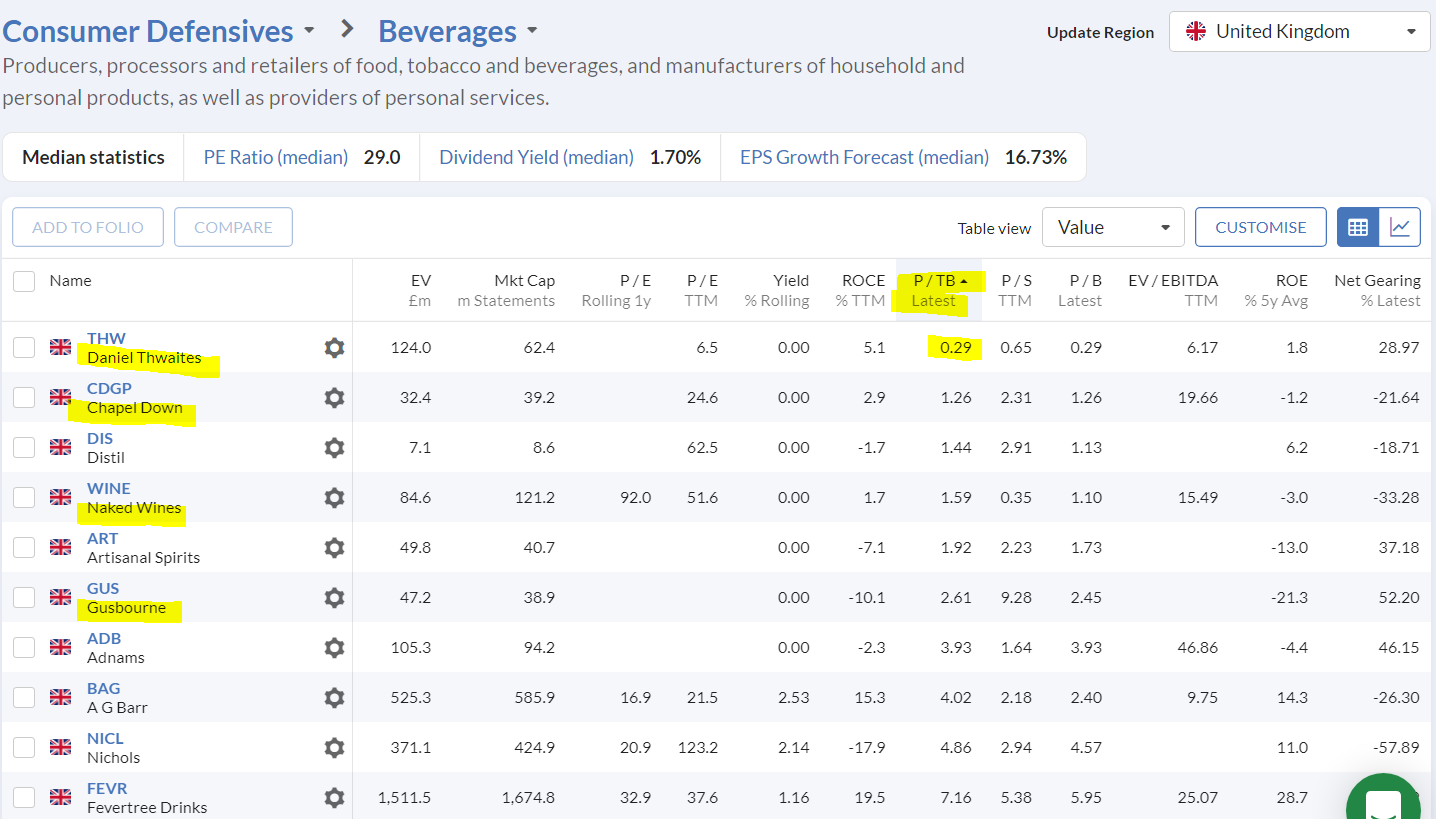Open settings gear for Artisanal Spirits row

(x=334, y=548)
